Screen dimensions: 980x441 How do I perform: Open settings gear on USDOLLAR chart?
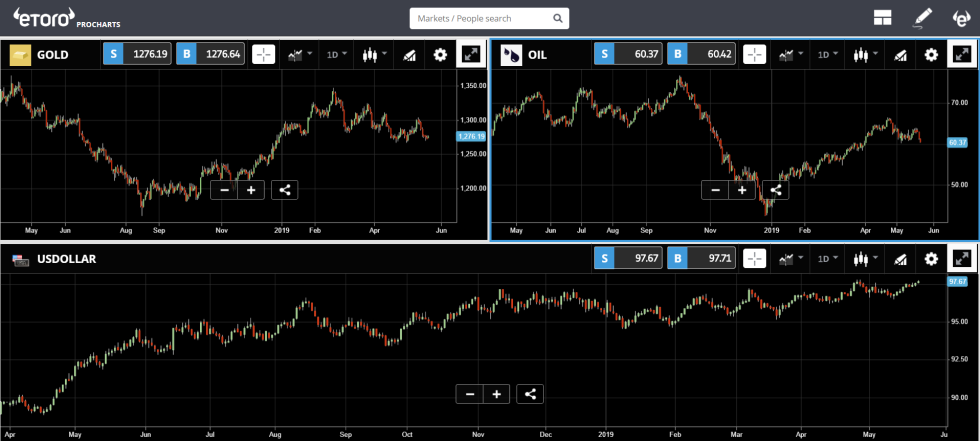tap(931, 259)
